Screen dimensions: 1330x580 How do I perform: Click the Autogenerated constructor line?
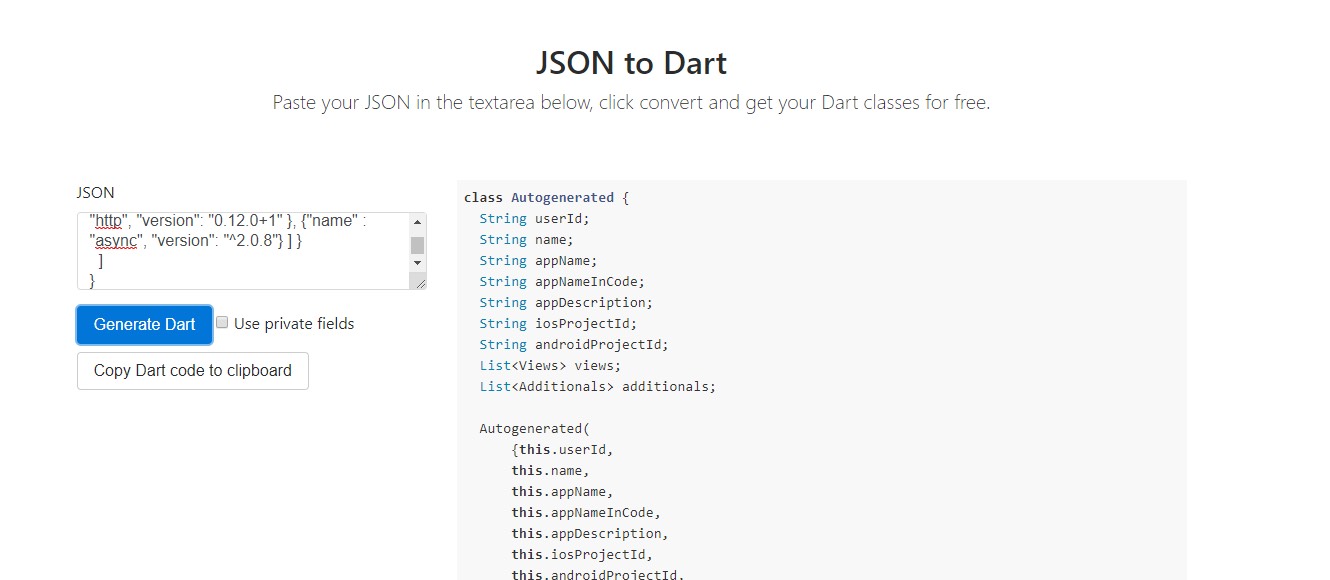[534, 428]
